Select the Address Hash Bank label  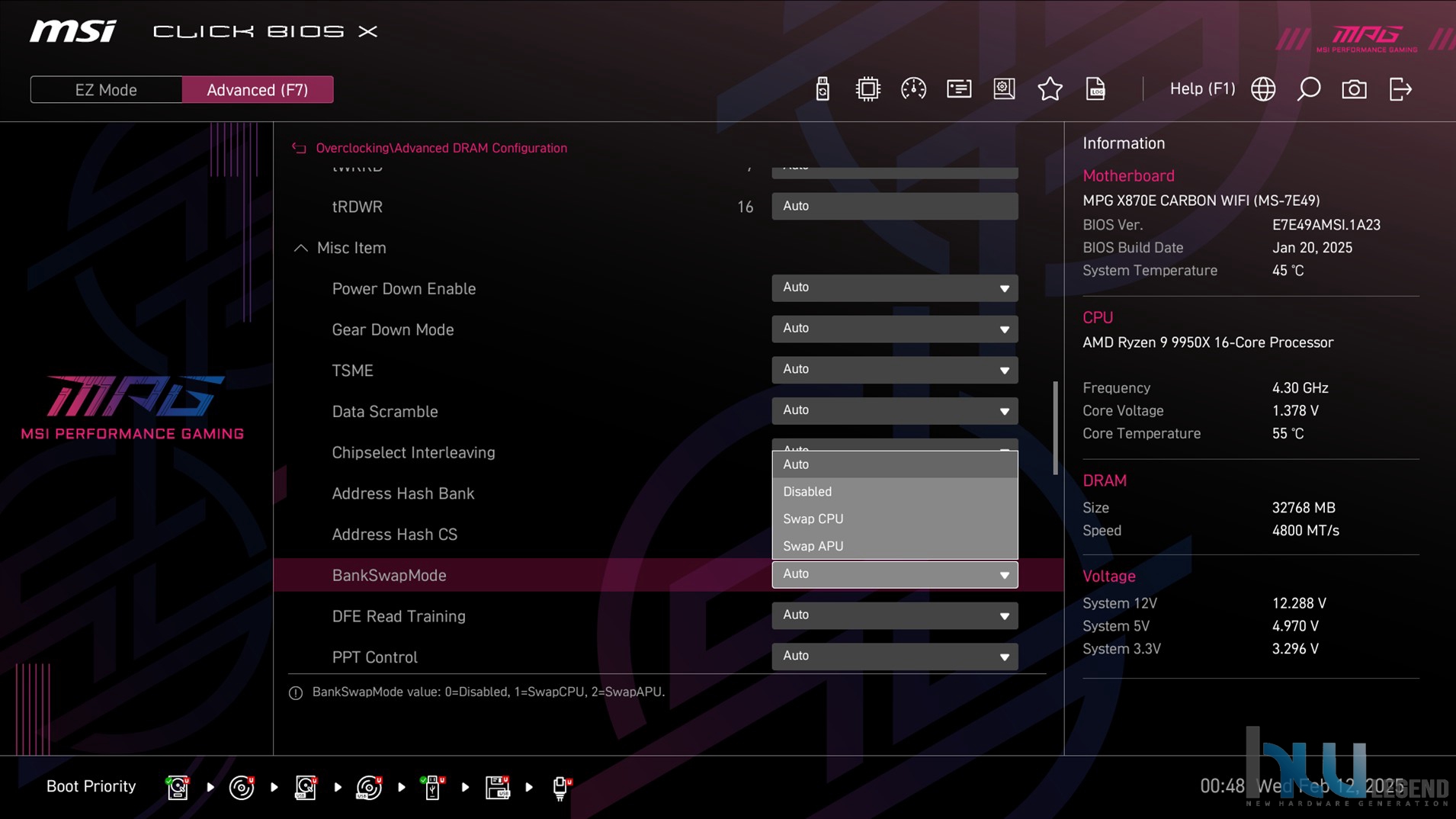[402, 493]
